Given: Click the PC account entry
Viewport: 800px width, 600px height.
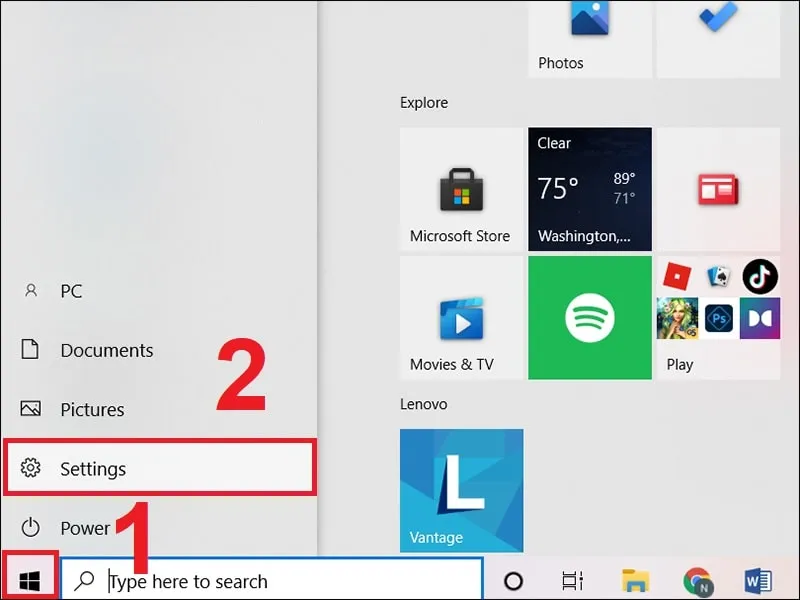Looking at the screenshot, I should (71, 291).
